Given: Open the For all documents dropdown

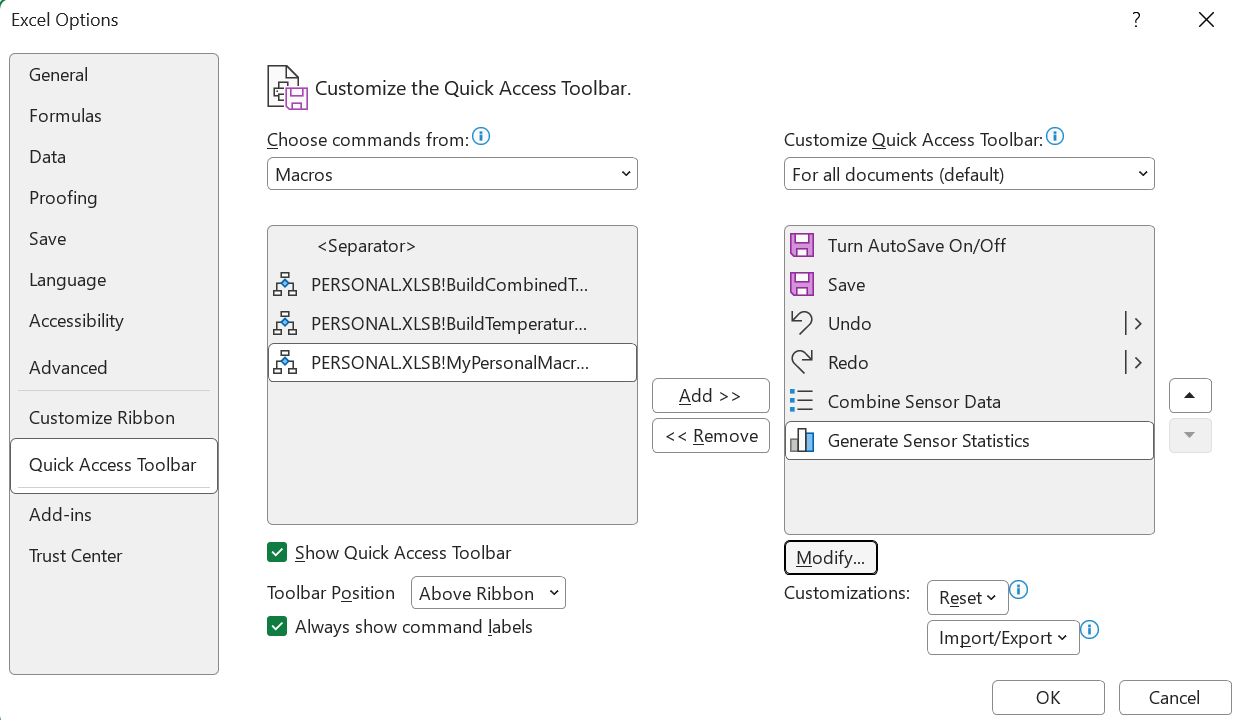Looking at the screenshot, I should [969, 174].
